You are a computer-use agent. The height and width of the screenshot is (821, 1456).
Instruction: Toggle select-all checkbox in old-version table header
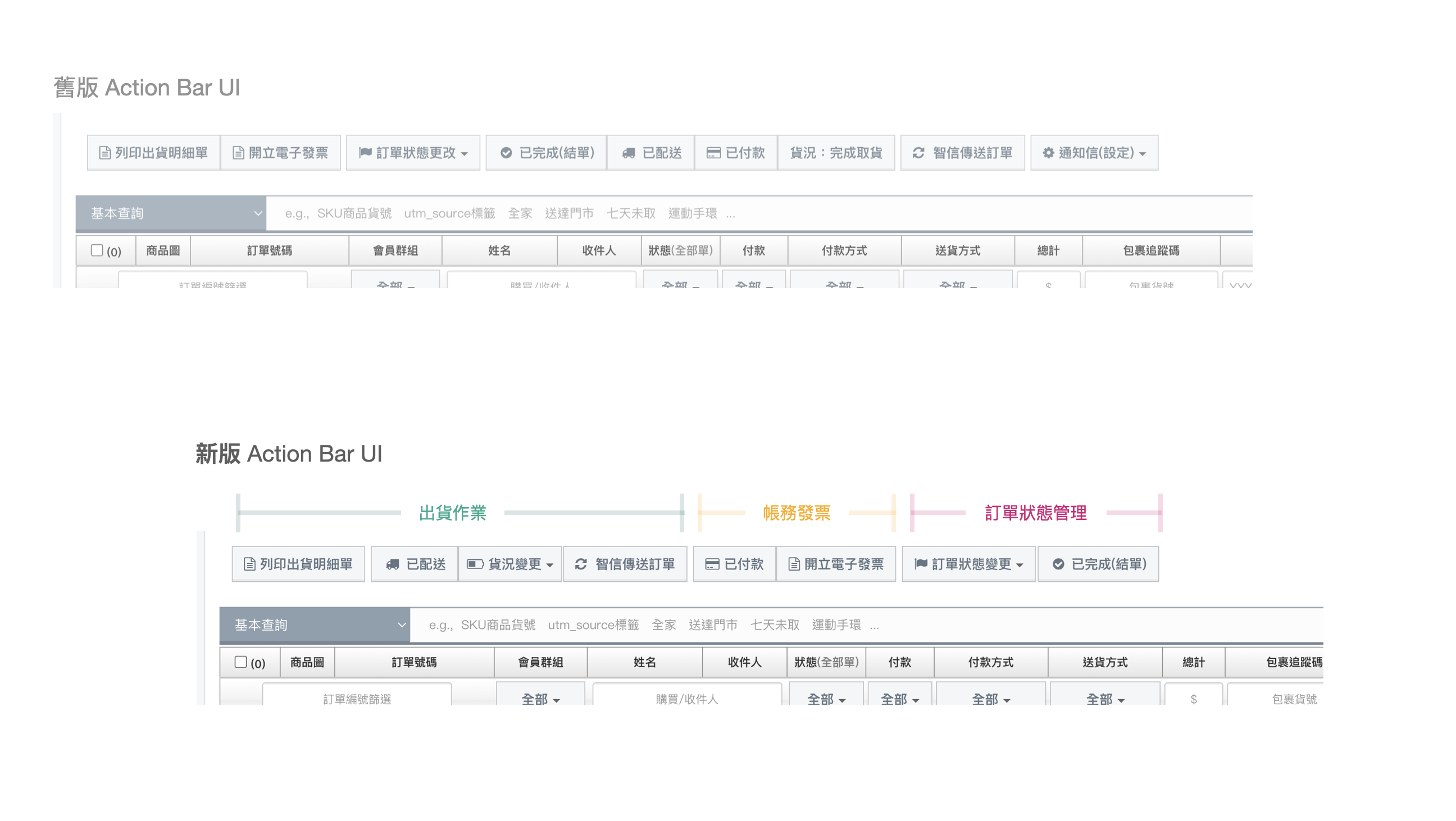97,250
